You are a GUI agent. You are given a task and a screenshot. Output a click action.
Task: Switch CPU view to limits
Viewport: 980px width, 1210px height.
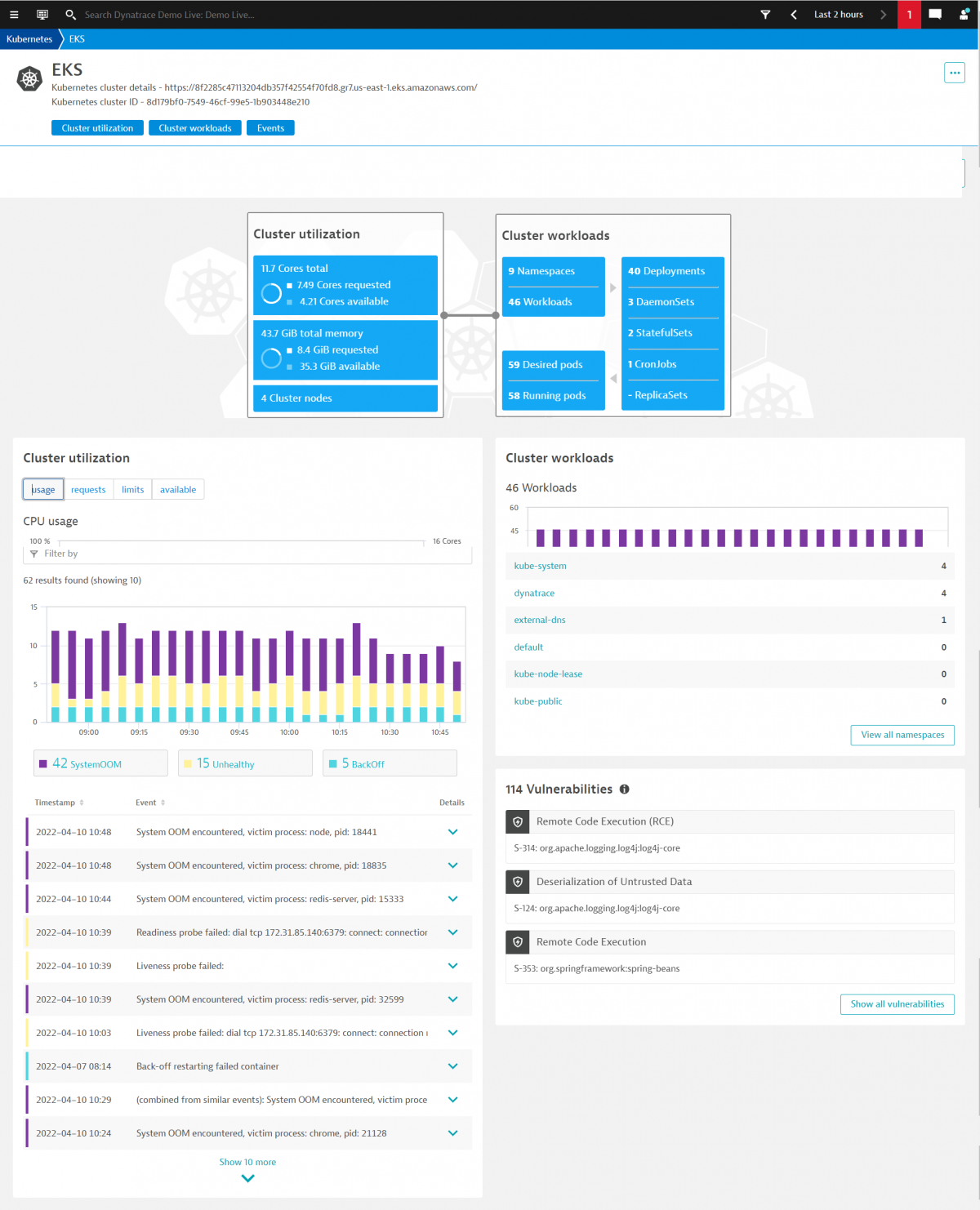pyautogui.click(x=132, y=489)
